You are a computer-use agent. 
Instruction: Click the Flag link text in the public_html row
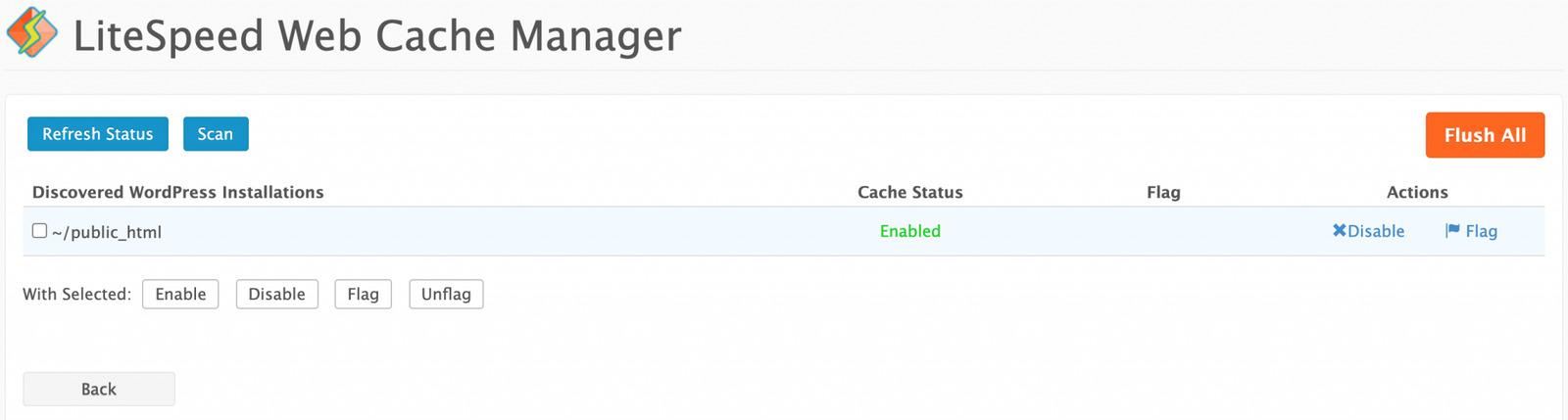point(1481,231)
